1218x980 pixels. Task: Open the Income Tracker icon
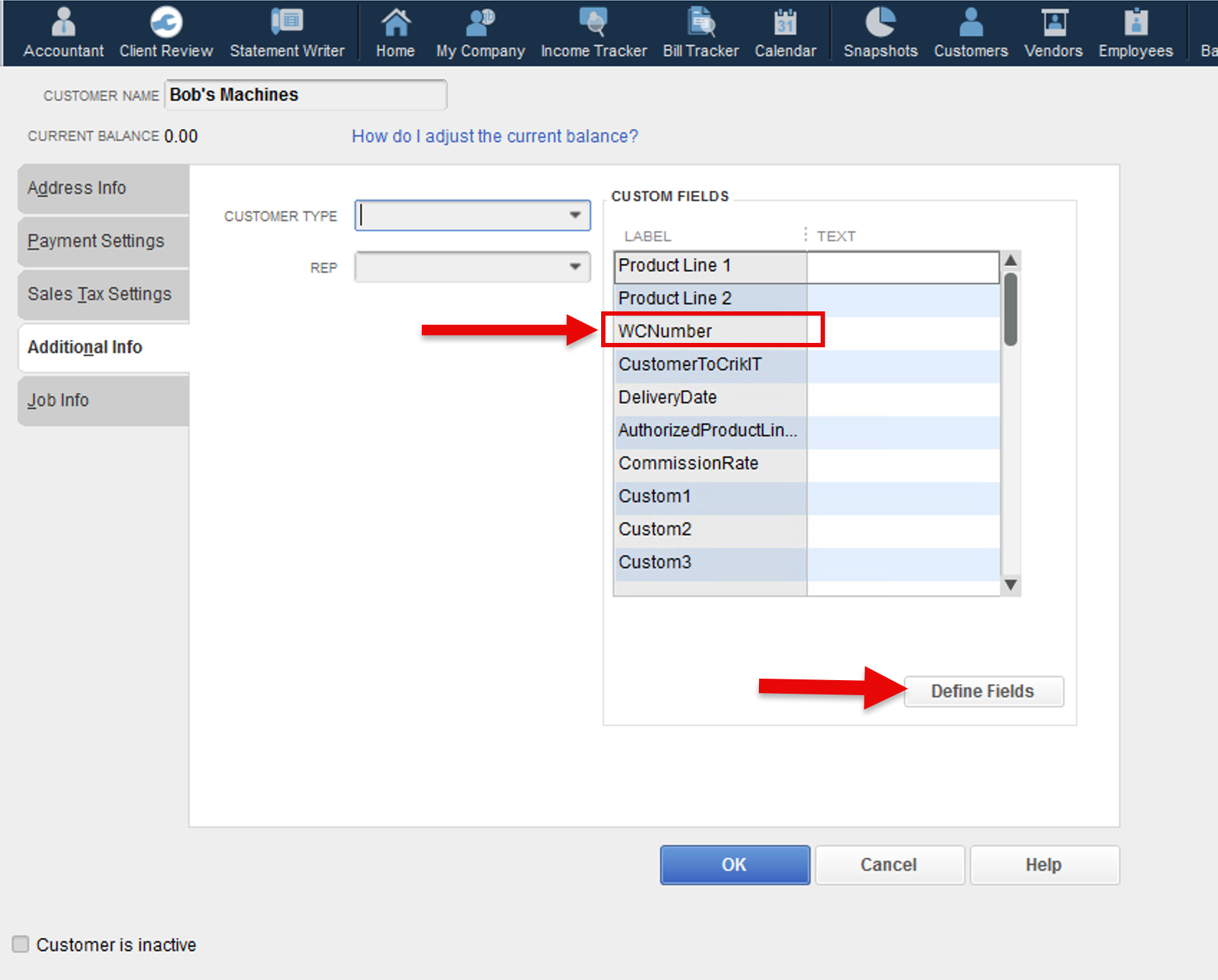coord(593,32)
